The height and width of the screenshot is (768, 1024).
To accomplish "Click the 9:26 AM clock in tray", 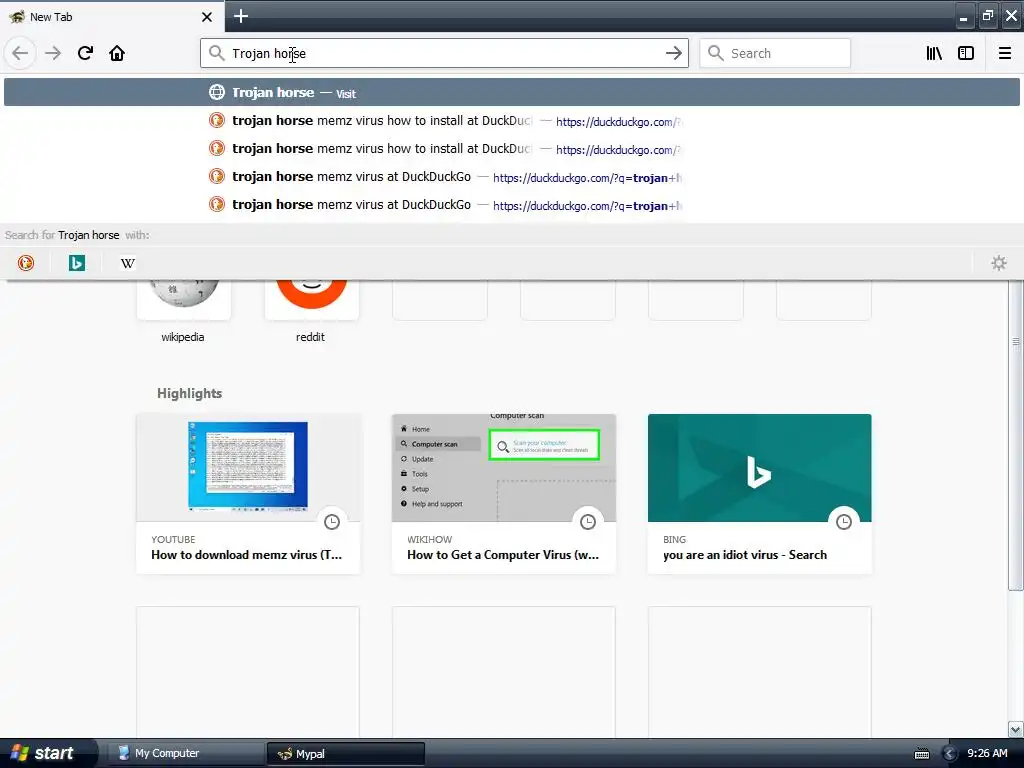I will click(x=987, y=753).
